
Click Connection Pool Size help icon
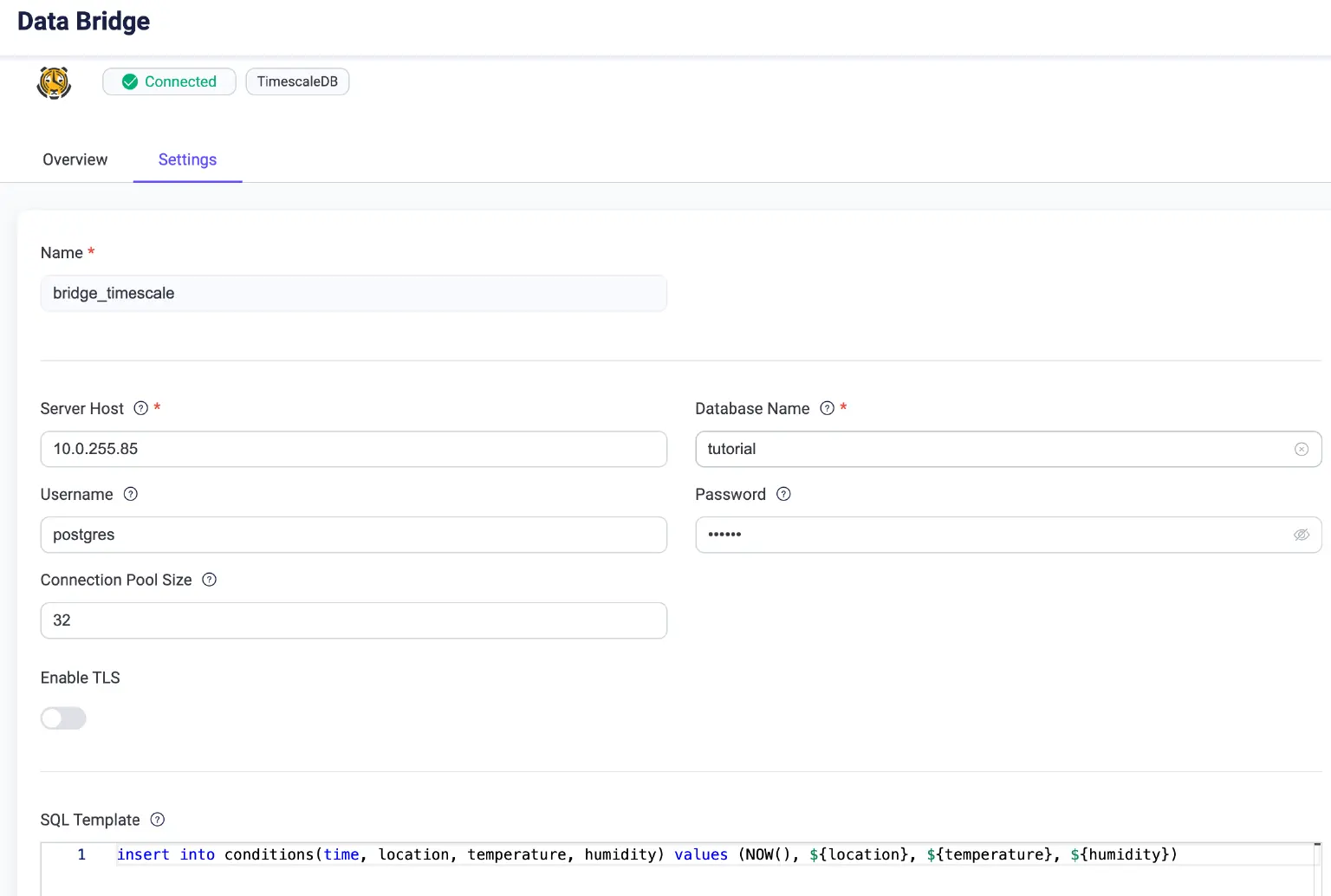tap(209, 580)
